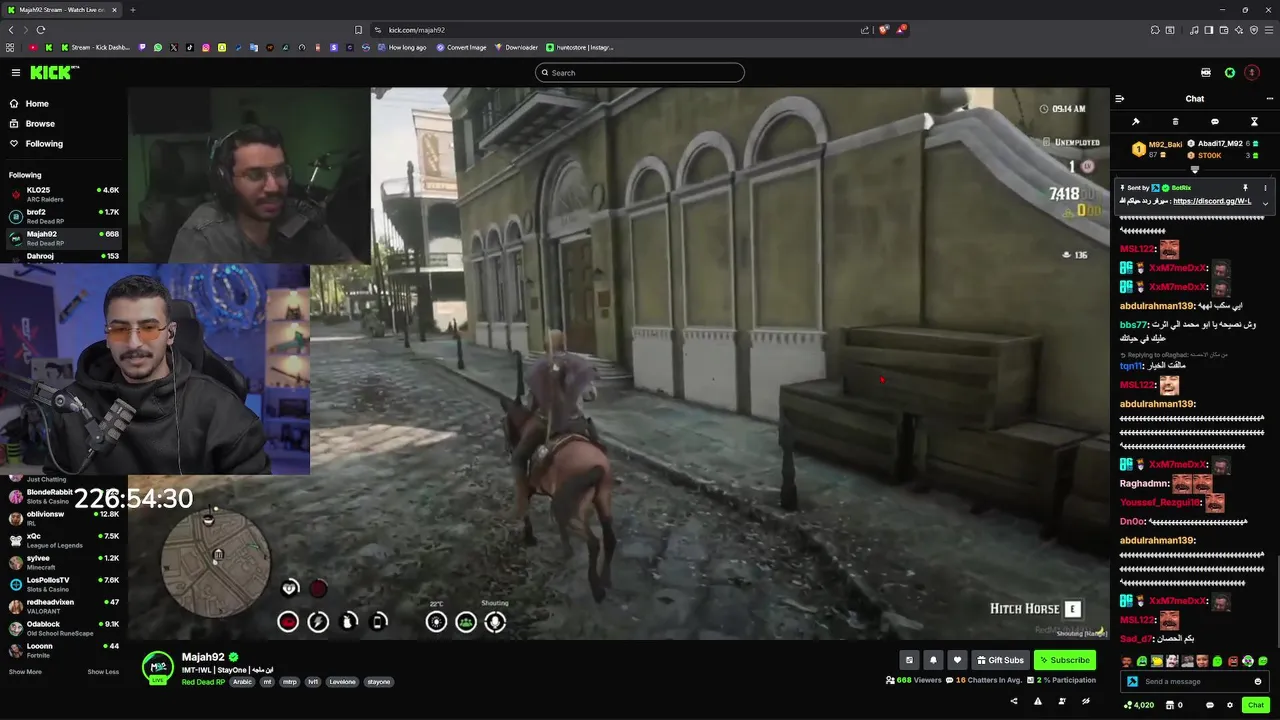Expand the pinned message chevron
Viewport: 1280px width, 720px height.
pyautogui.click(x=1265, y=202)
